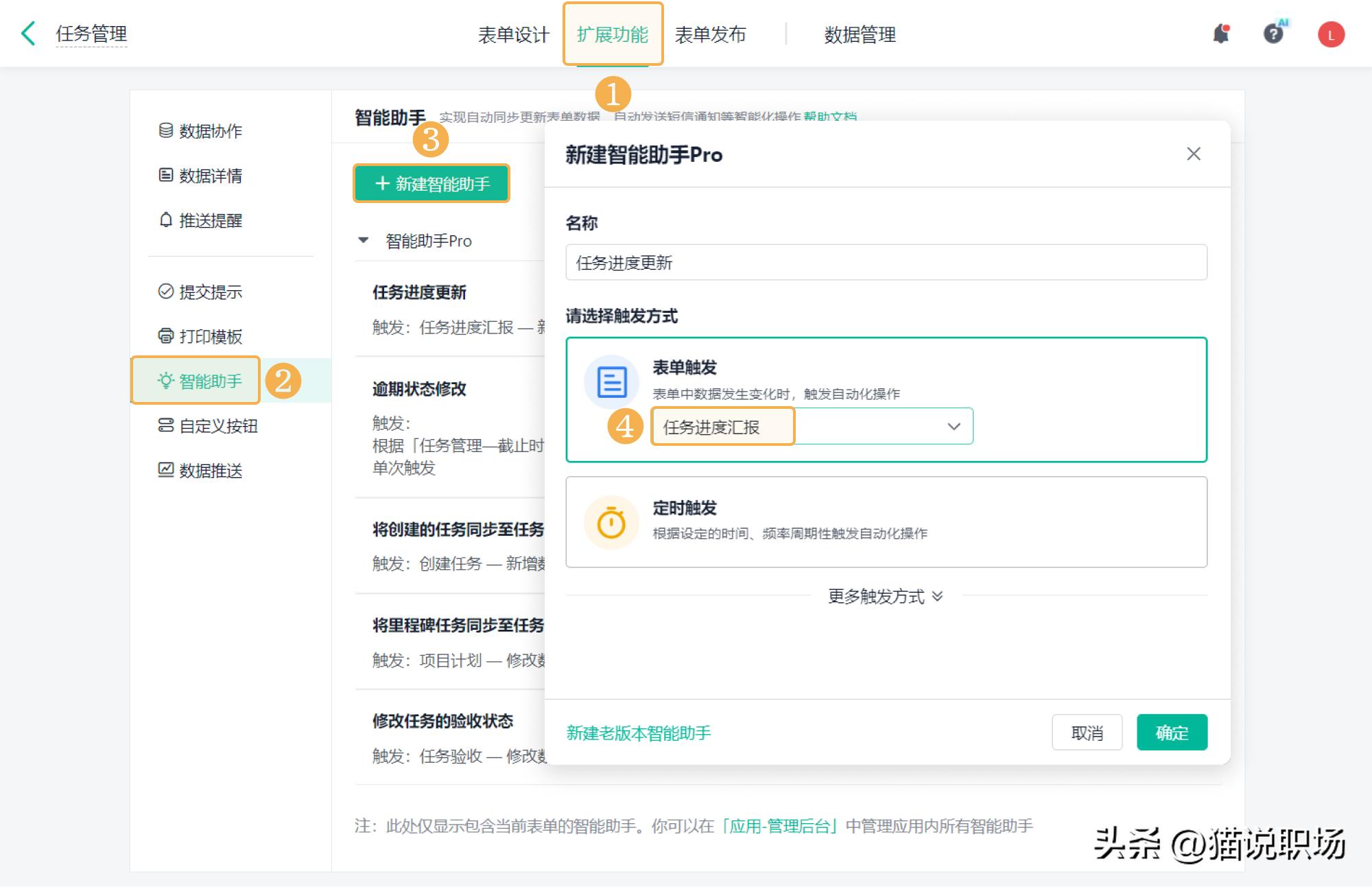1372x887 pixels.
Task: Open the notification bell at top right
Action: click(x=1220, y=33)
